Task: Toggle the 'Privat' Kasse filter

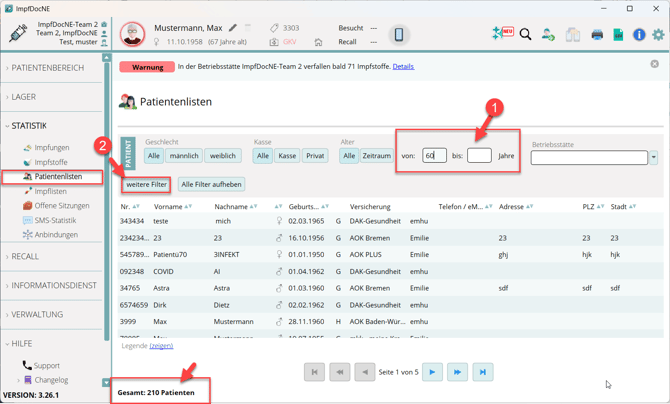Action: click(315, 156)
